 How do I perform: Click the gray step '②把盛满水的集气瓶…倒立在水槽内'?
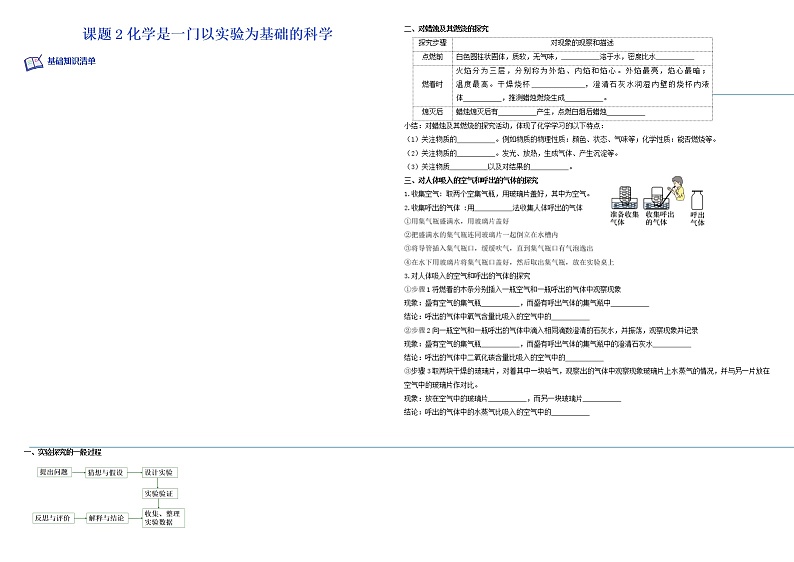click(x=481, y=235)
